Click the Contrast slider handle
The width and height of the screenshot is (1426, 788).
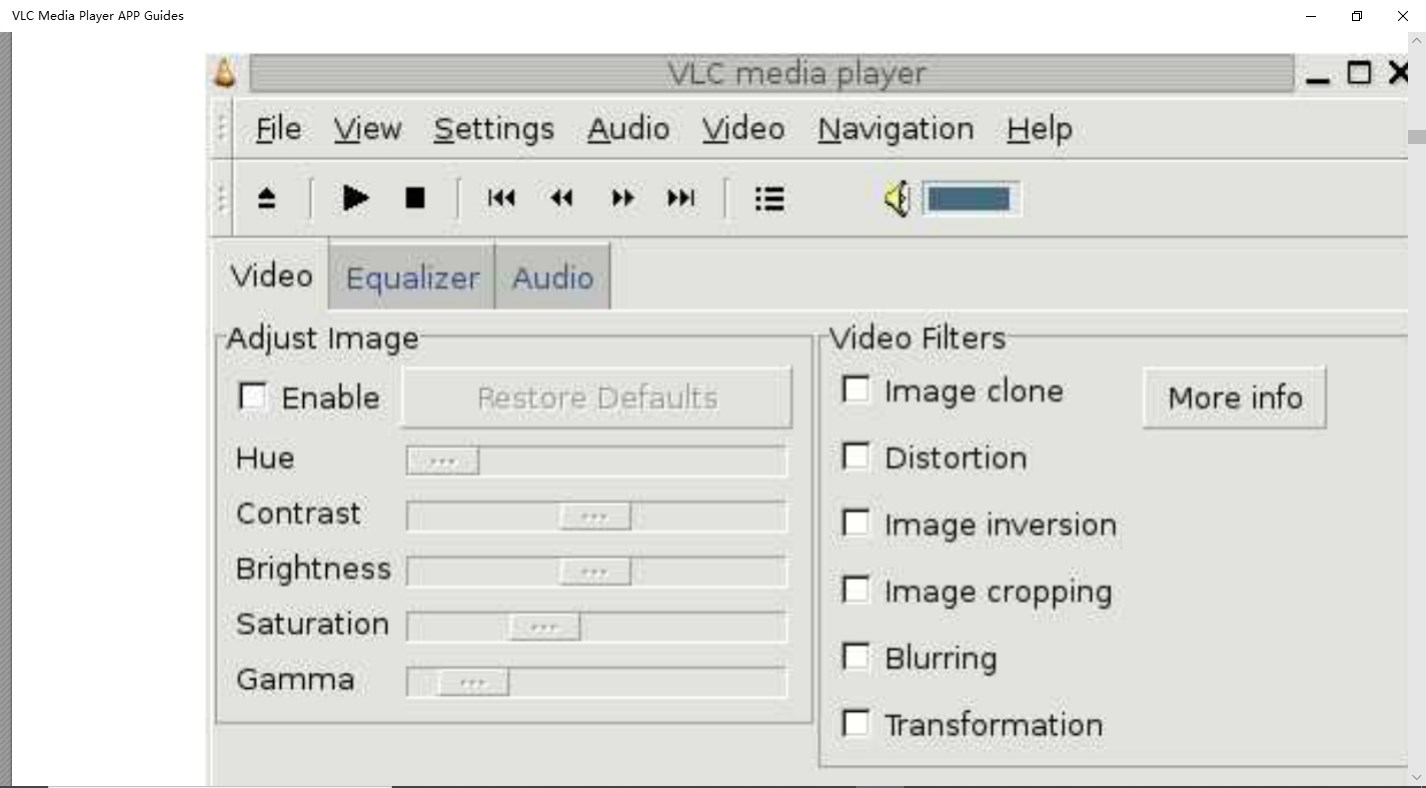(594, 517)
